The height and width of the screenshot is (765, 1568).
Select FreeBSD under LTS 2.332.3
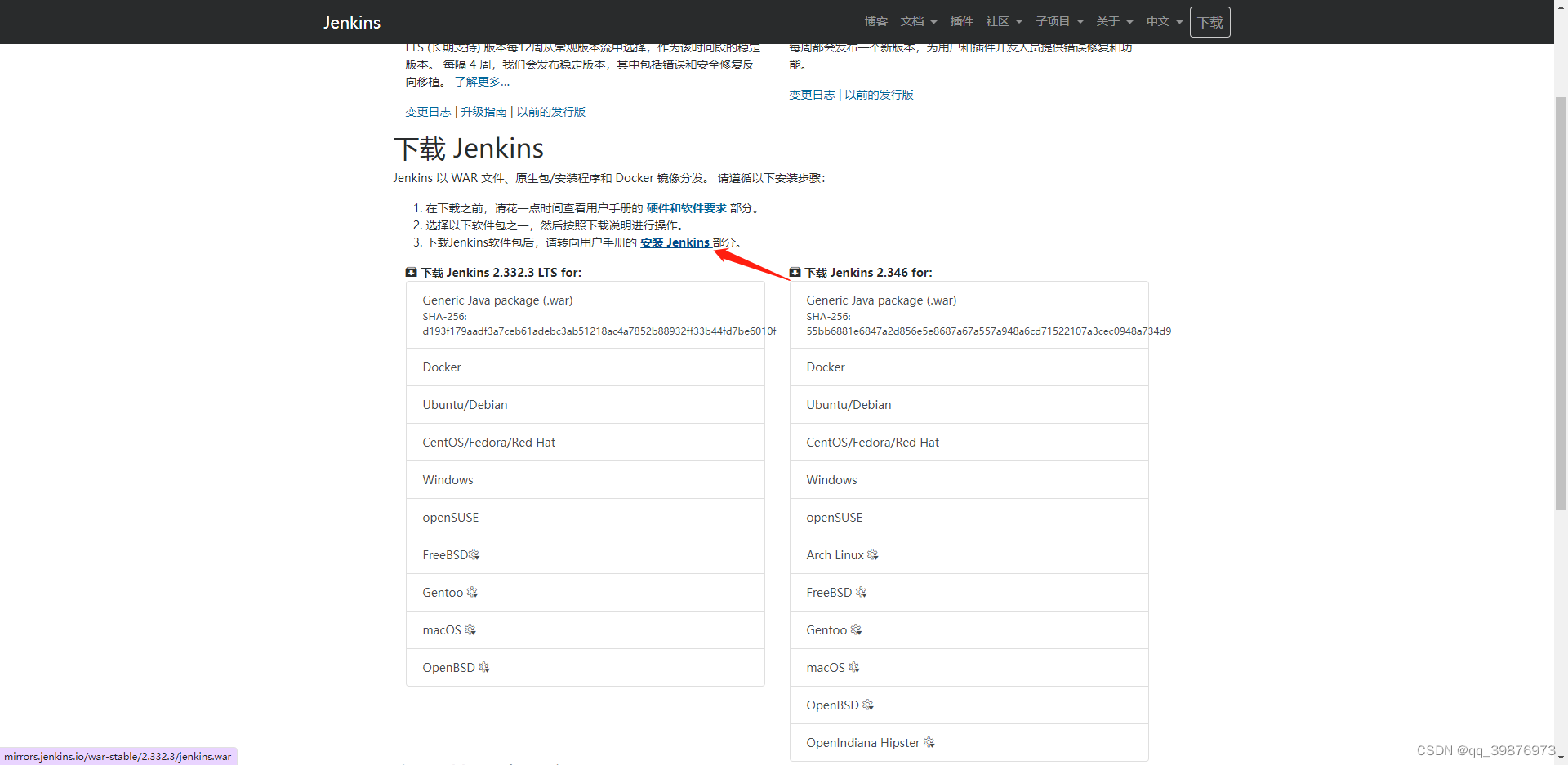586,555
